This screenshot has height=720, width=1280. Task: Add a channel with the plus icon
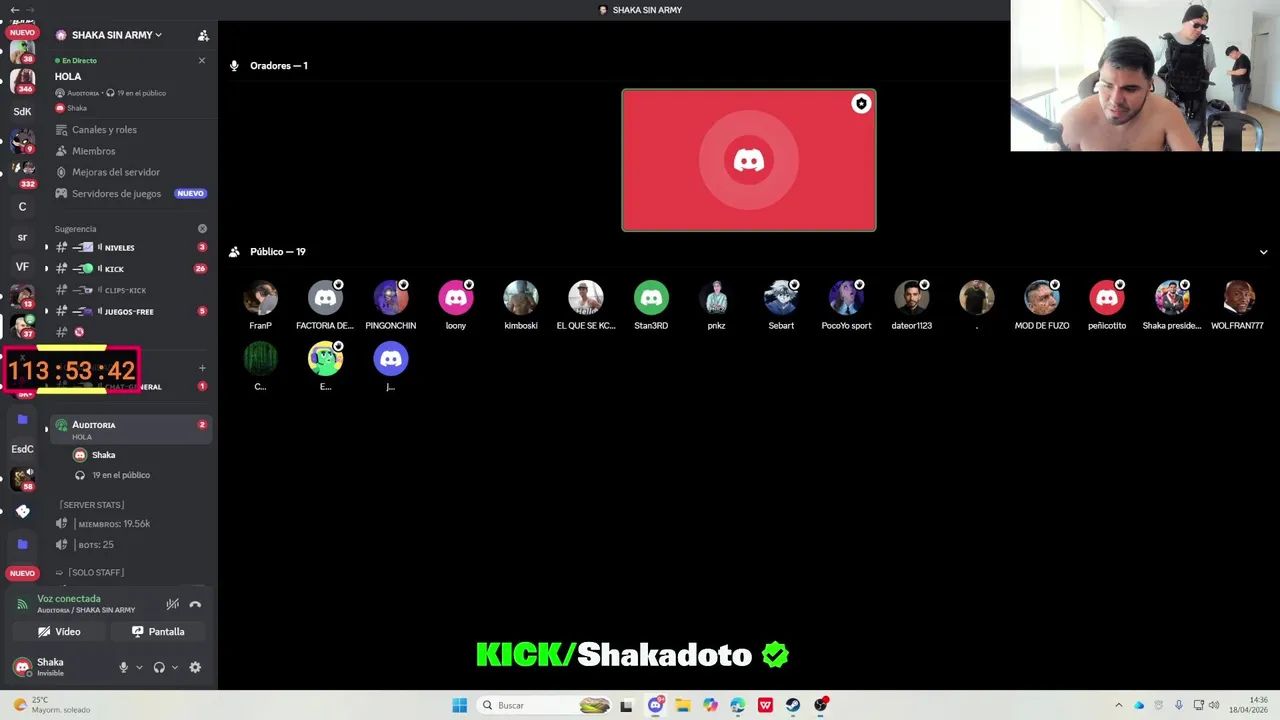(x=202, y=368)
